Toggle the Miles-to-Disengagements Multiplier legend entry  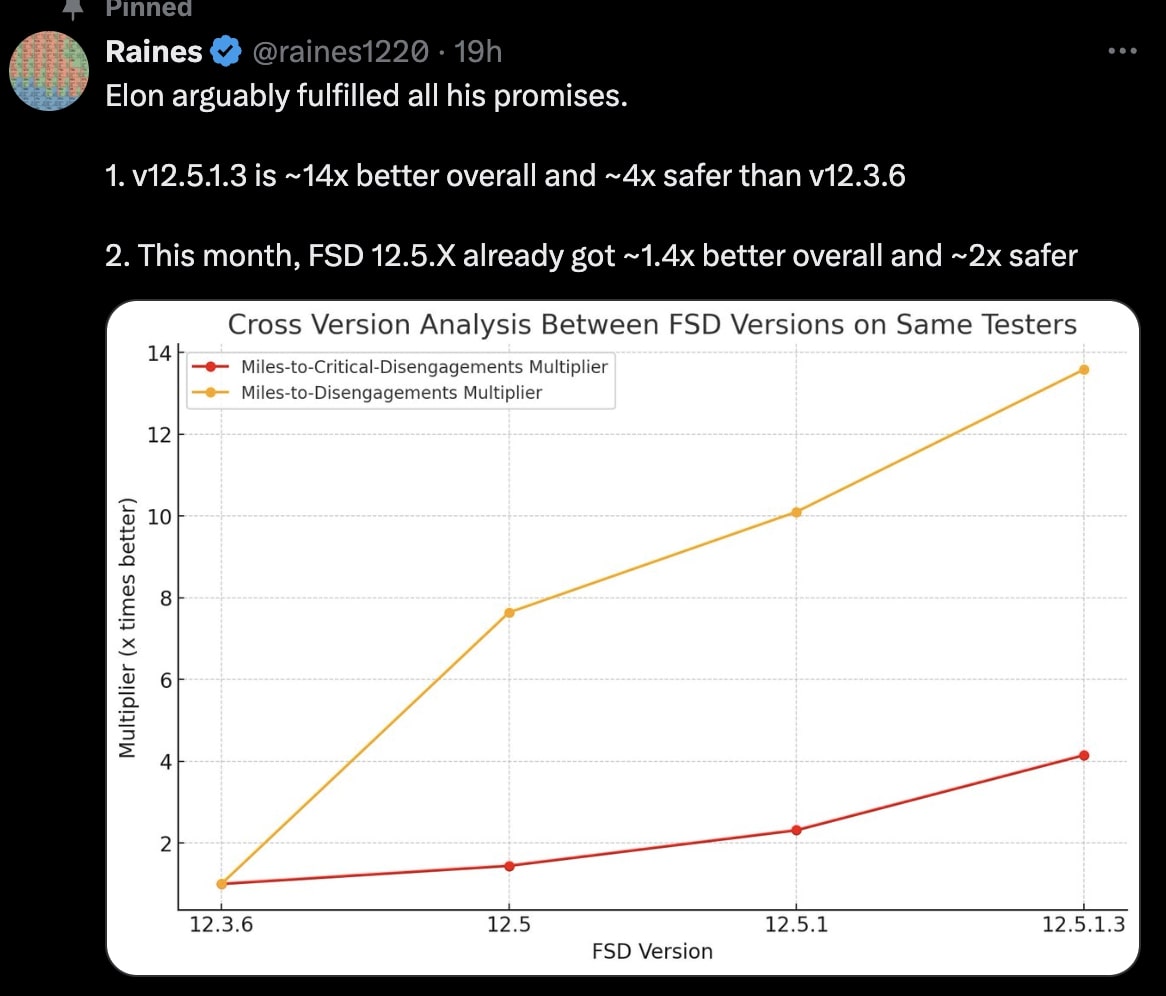390,392
